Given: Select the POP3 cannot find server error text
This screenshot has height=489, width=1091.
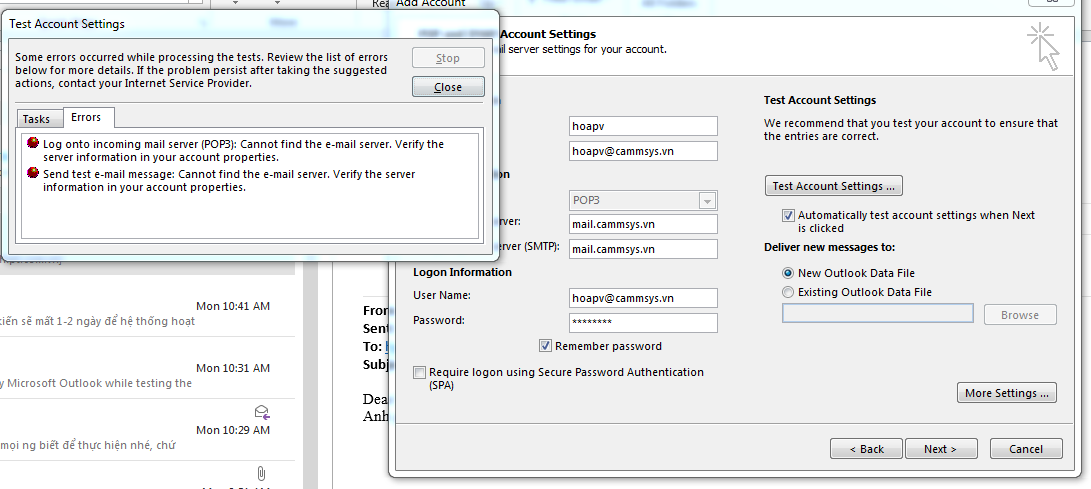Looking at the screenshot, I should (x=244, y=150).
